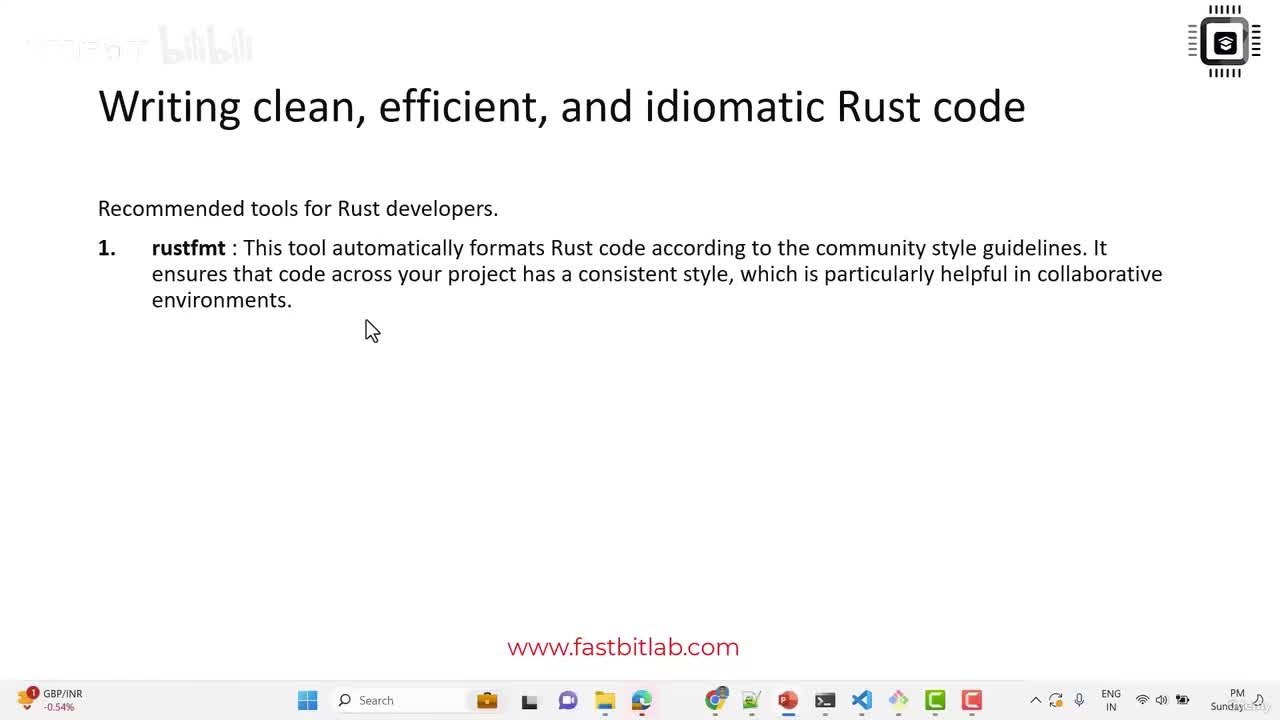Open the terminal window from taskbar
The width and height of the screenshot is (1280, 720).
pos(825,700)
